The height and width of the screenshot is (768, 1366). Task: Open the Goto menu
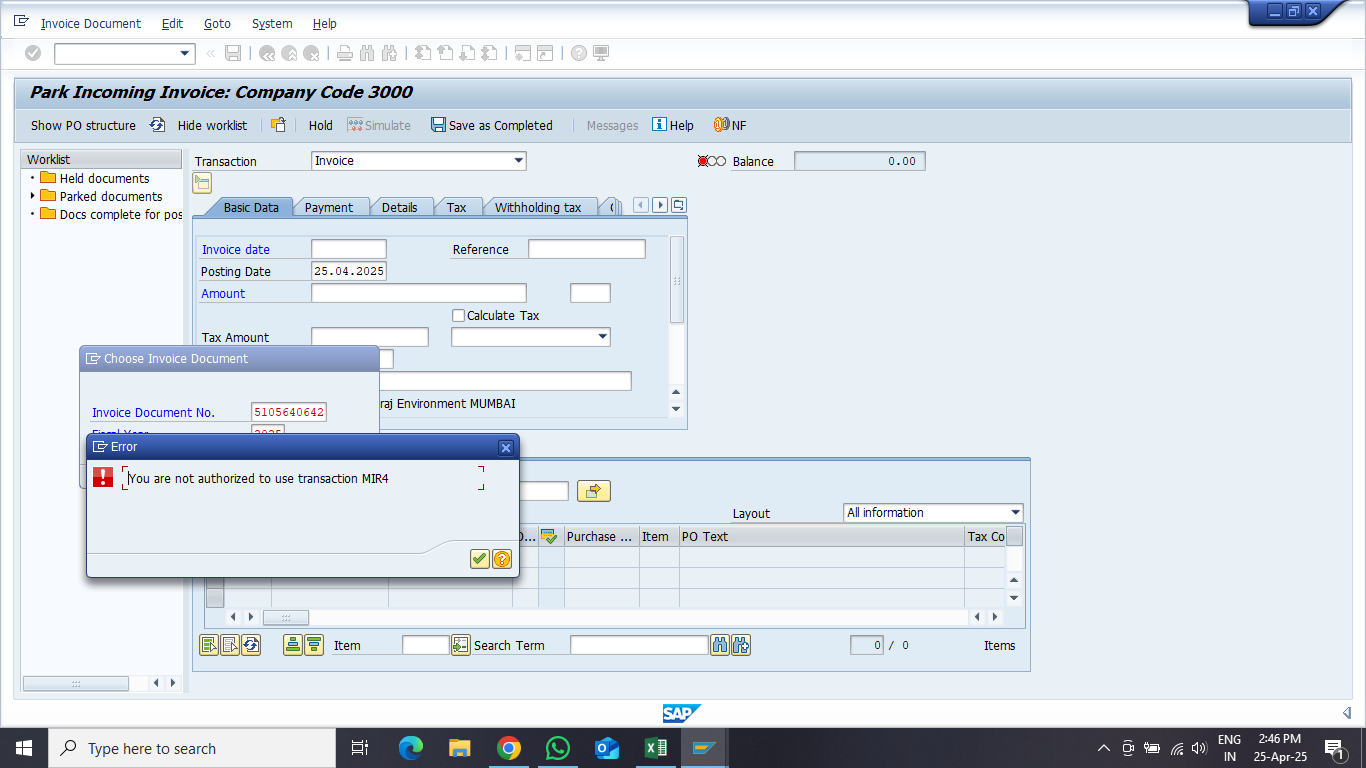[x=217, y=23]
